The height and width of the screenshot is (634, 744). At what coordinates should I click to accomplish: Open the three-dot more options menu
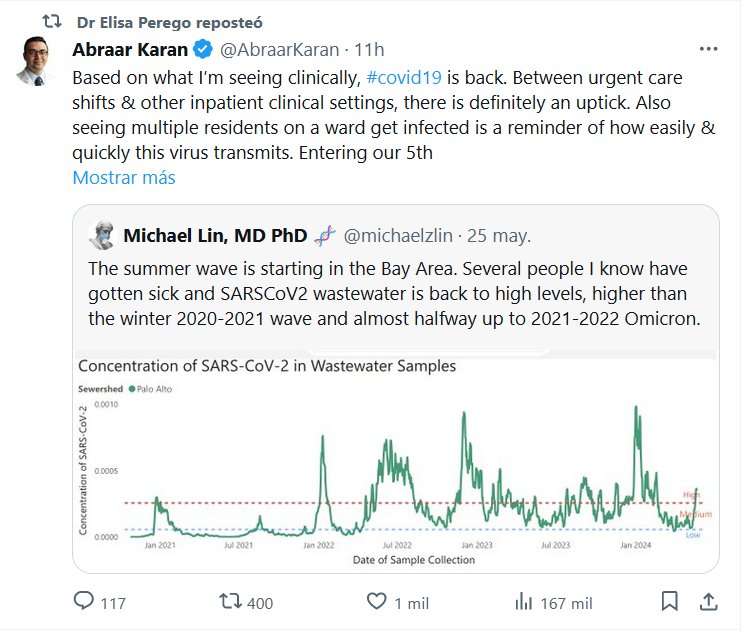[708, 49]
